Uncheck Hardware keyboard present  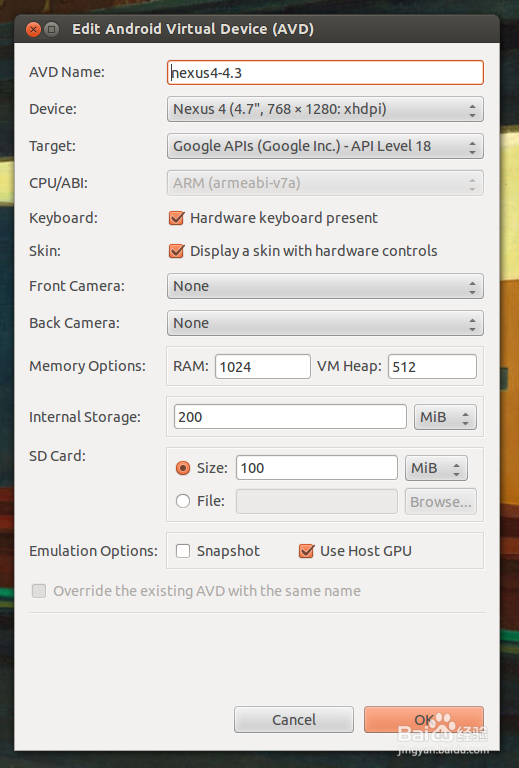point(176,218)
